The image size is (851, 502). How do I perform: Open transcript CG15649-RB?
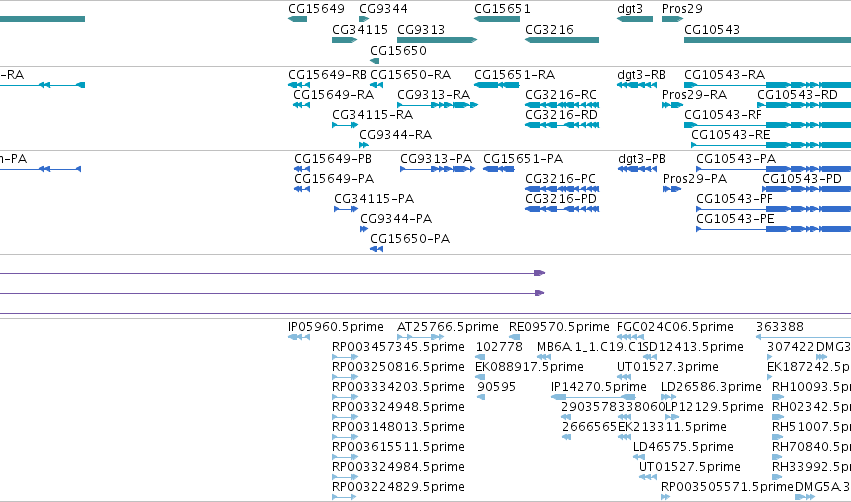(328, 75)
